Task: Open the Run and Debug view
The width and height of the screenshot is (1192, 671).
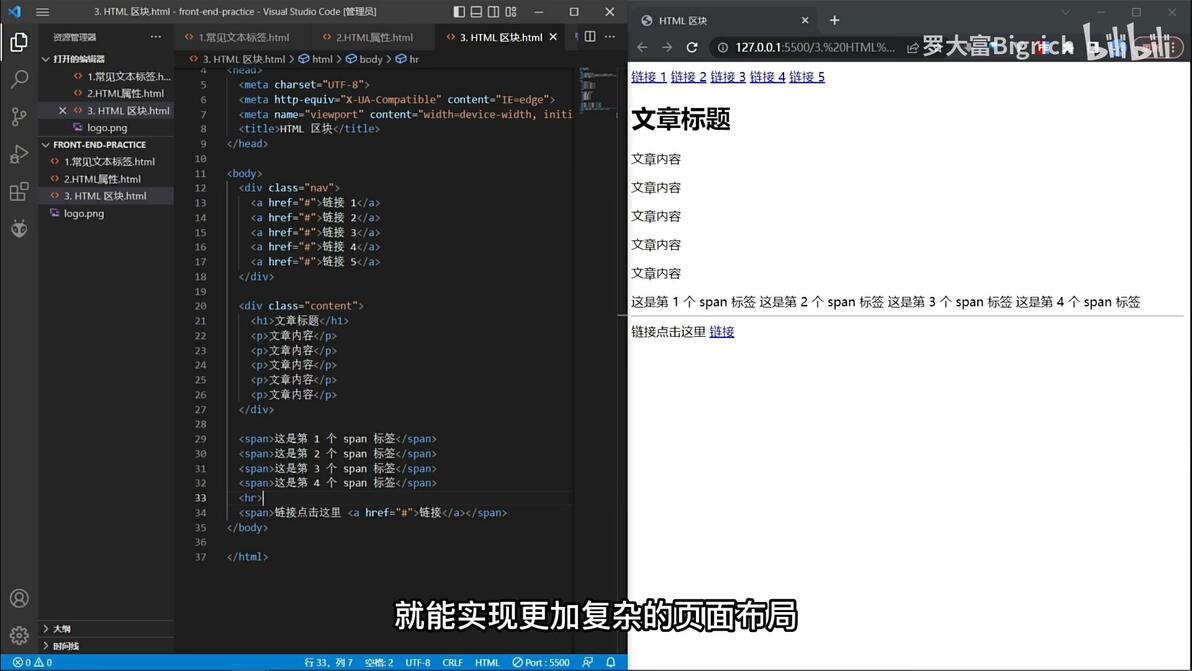Action: (x=19, y=154)
